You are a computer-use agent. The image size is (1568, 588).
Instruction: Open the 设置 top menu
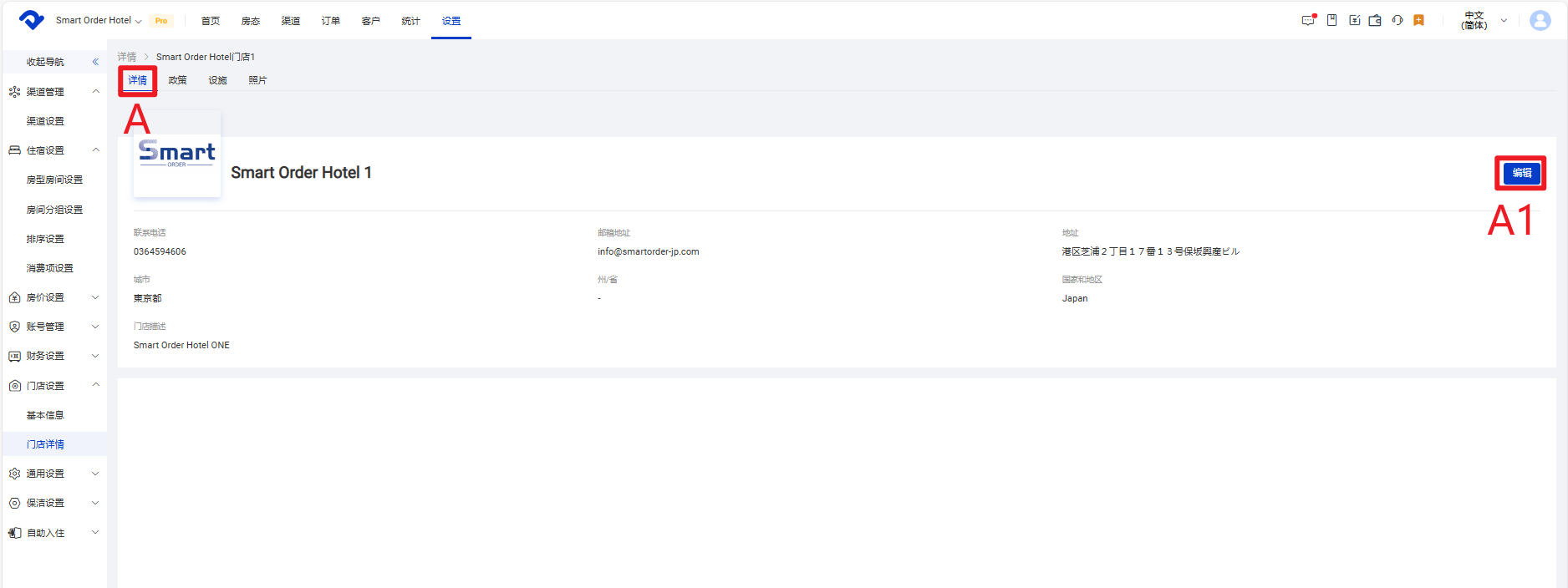[451, 21]
